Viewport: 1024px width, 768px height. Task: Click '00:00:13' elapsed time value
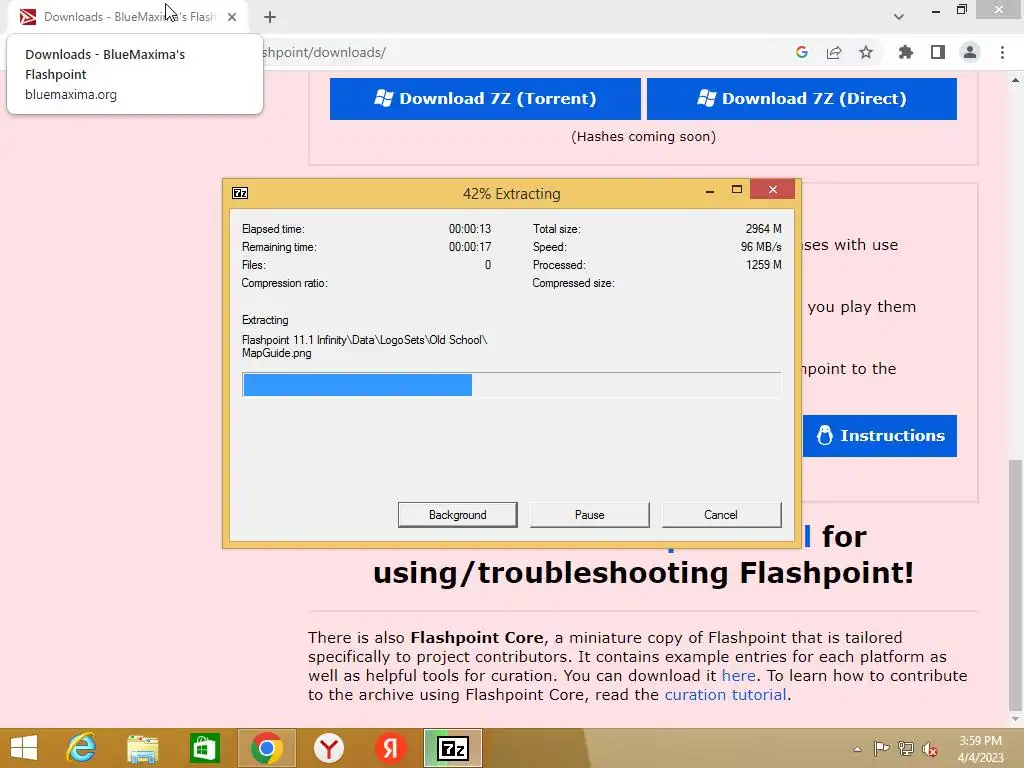(470, 229)
